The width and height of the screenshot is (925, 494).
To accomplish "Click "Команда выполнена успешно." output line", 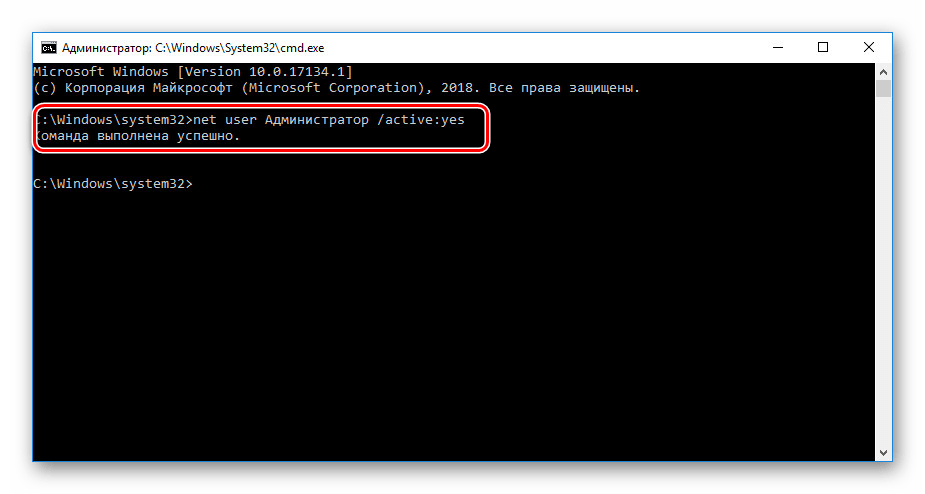I will pos(138,136).
